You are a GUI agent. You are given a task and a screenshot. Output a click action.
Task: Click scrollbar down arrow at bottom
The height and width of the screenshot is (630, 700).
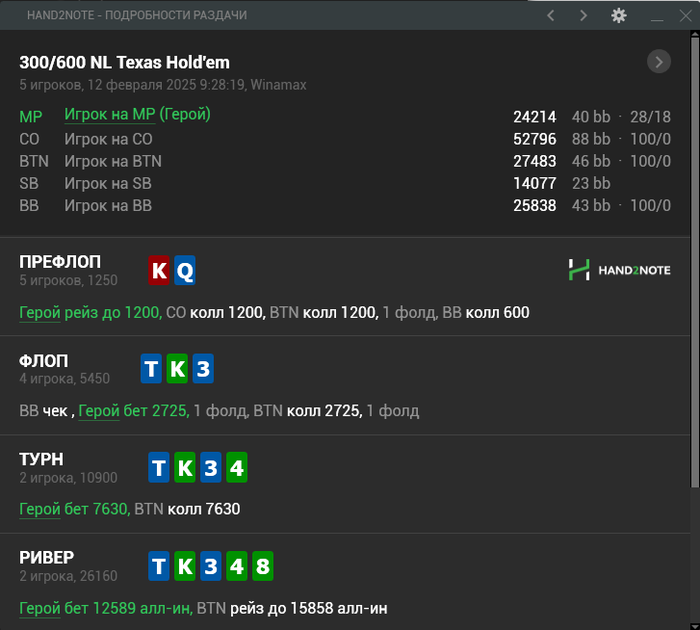pyautogui.click(x=695, y=626)
